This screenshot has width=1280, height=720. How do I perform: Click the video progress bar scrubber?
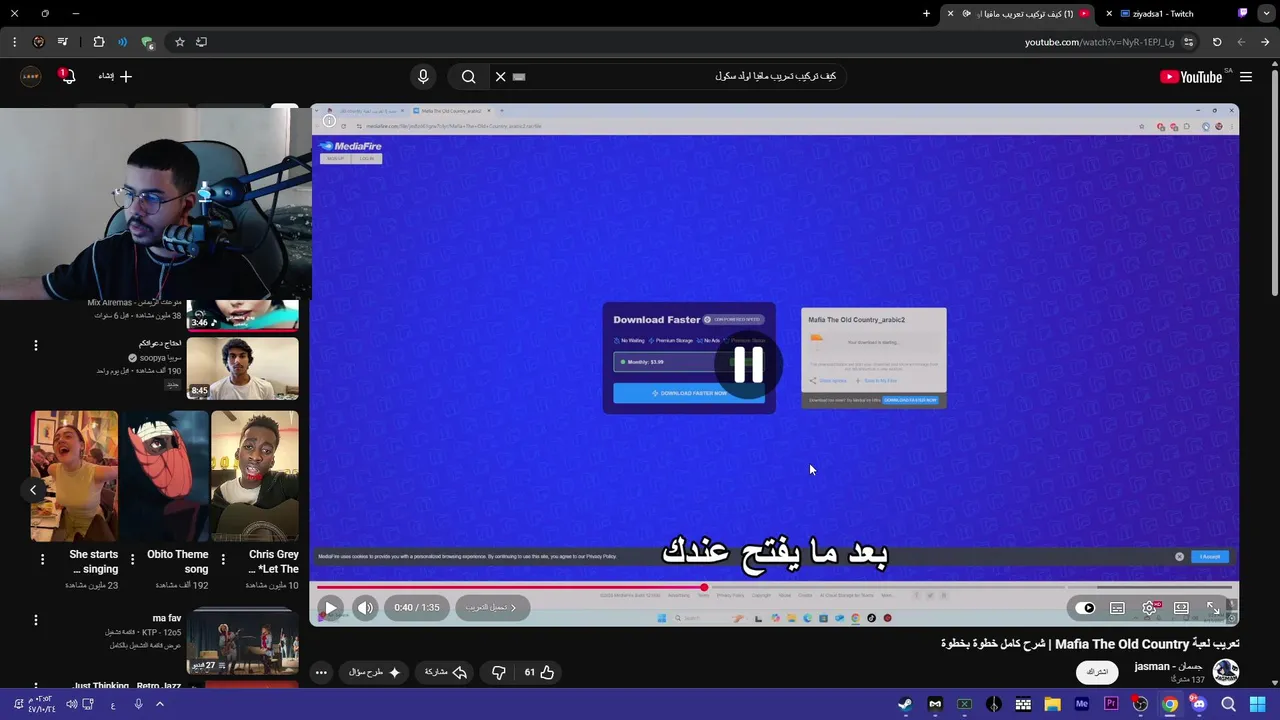click(704, 587)
